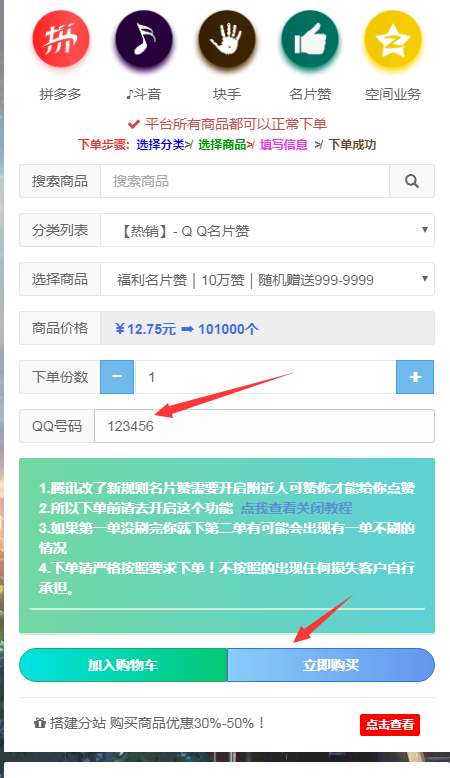Open the red 拼多多 category icon
The width and height of the screenshot is (450, 778).
(61, 39)
